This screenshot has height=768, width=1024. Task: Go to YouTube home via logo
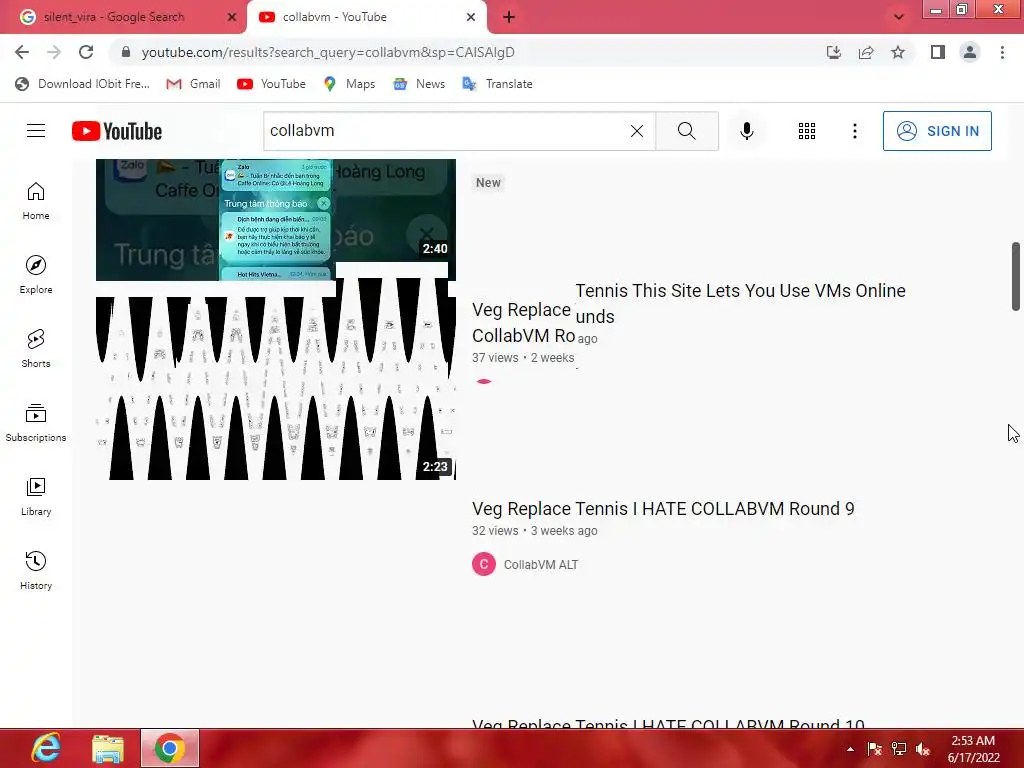(117, 131)
